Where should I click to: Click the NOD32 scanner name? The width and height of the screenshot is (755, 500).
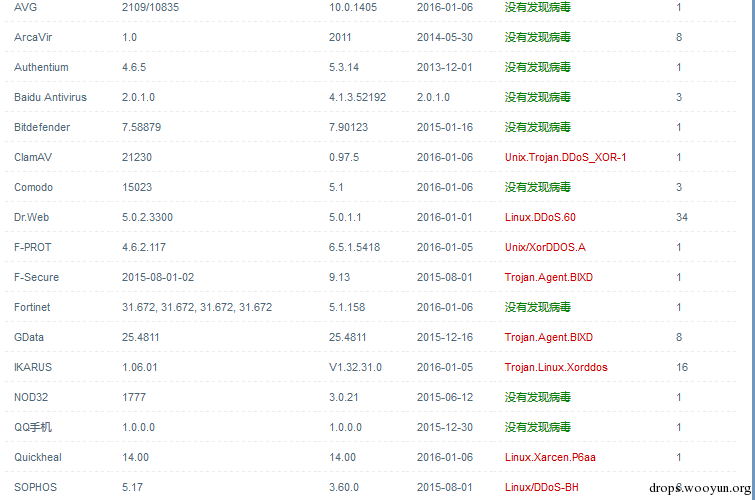(31, 397)
